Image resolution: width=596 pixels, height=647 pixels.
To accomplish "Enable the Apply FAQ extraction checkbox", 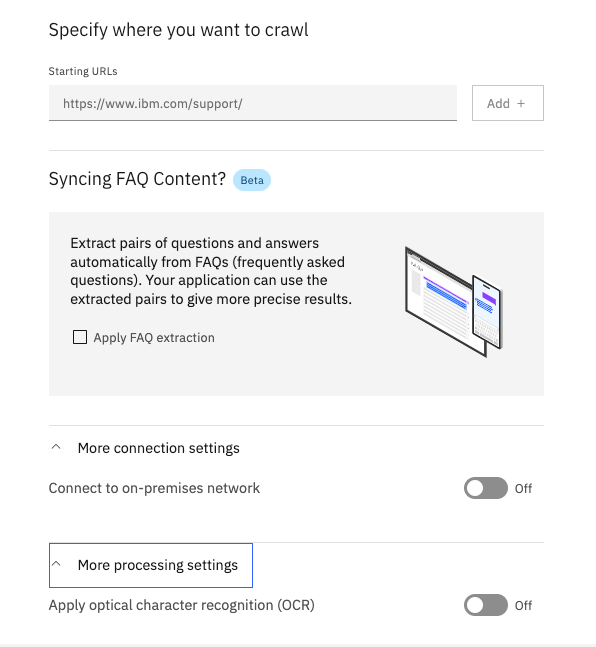I will click(80, 337).
